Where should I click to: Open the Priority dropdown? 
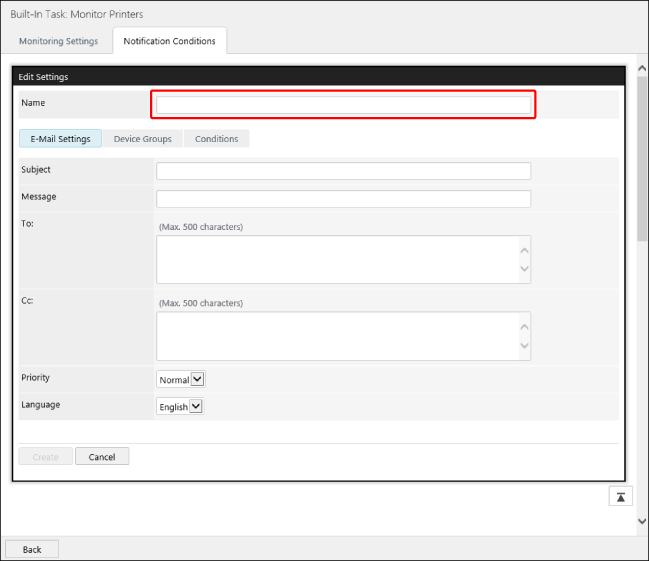(x=181, y=379)
